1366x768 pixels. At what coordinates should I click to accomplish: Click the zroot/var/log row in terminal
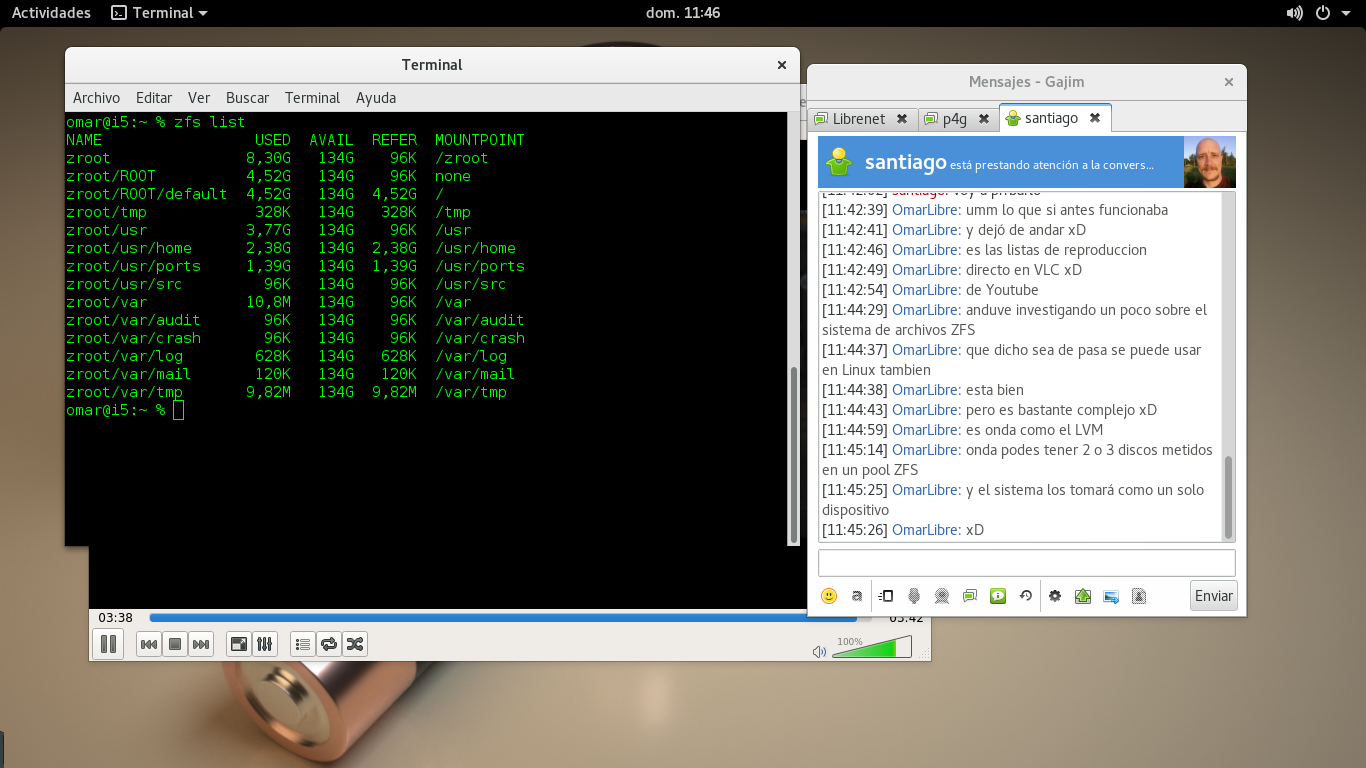coord(287,356)
